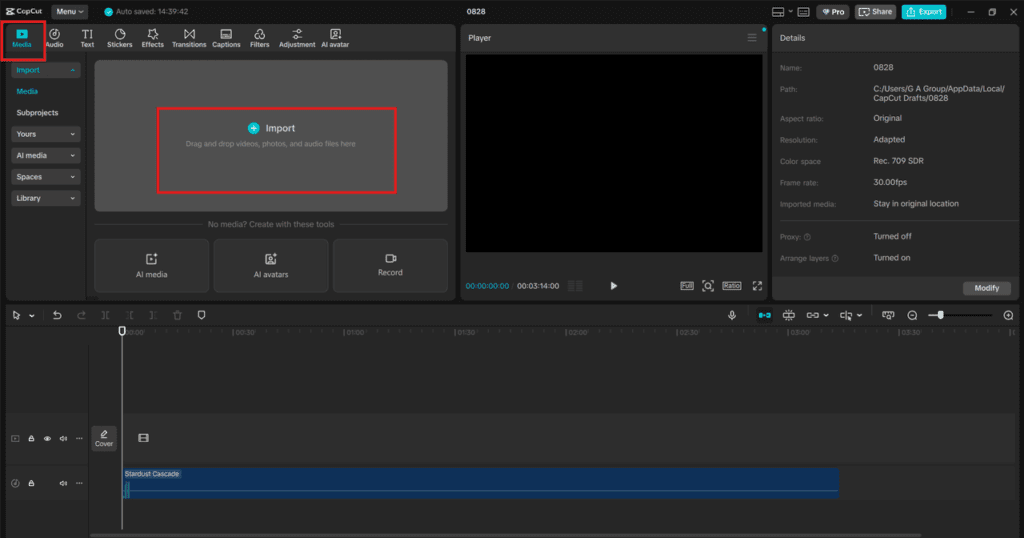The height and width of the screenshot is (538, 1024).
Task: Mute the Stardust Cascade audio track
Action: (x=63, y=483)
